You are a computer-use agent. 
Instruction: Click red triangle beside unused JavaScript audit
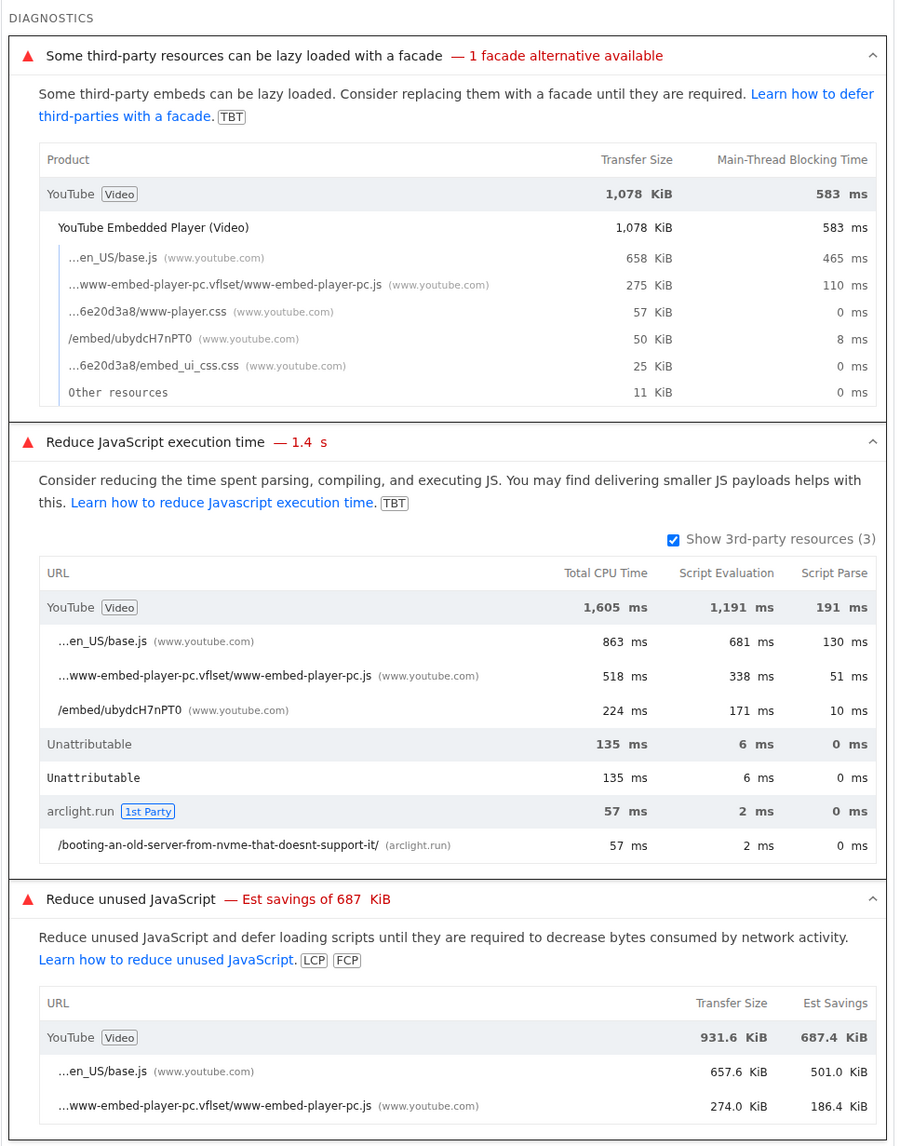click(x=28, y=900)
